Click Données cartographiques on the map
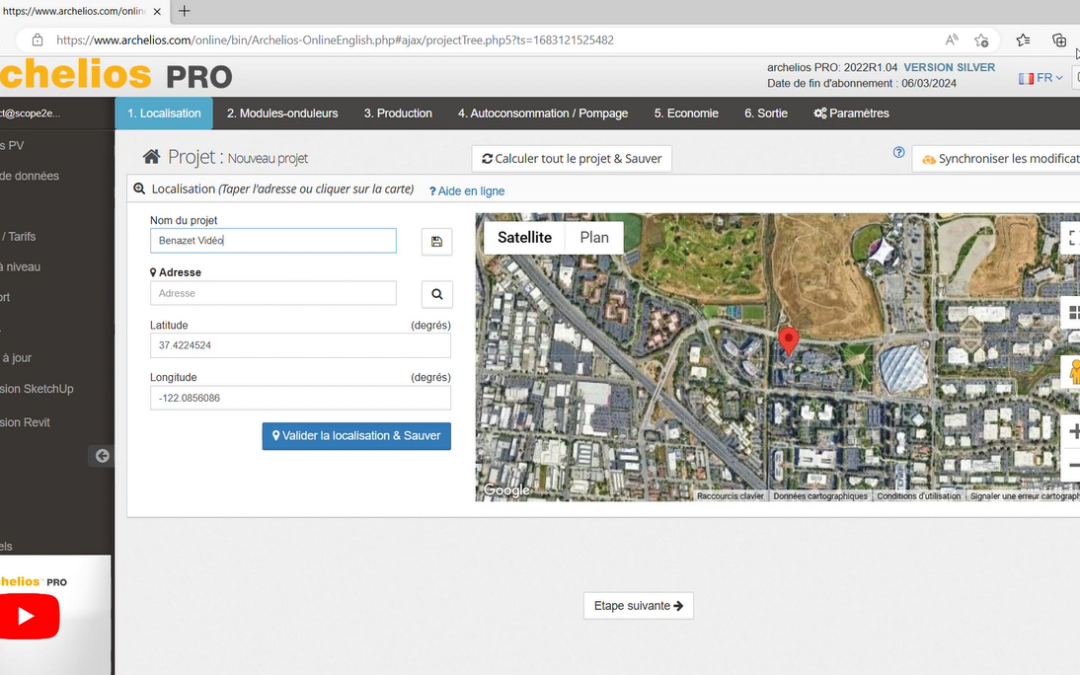Image resolution: width=1080 pixels, height=675 pixels. click(x=820, y=496)
